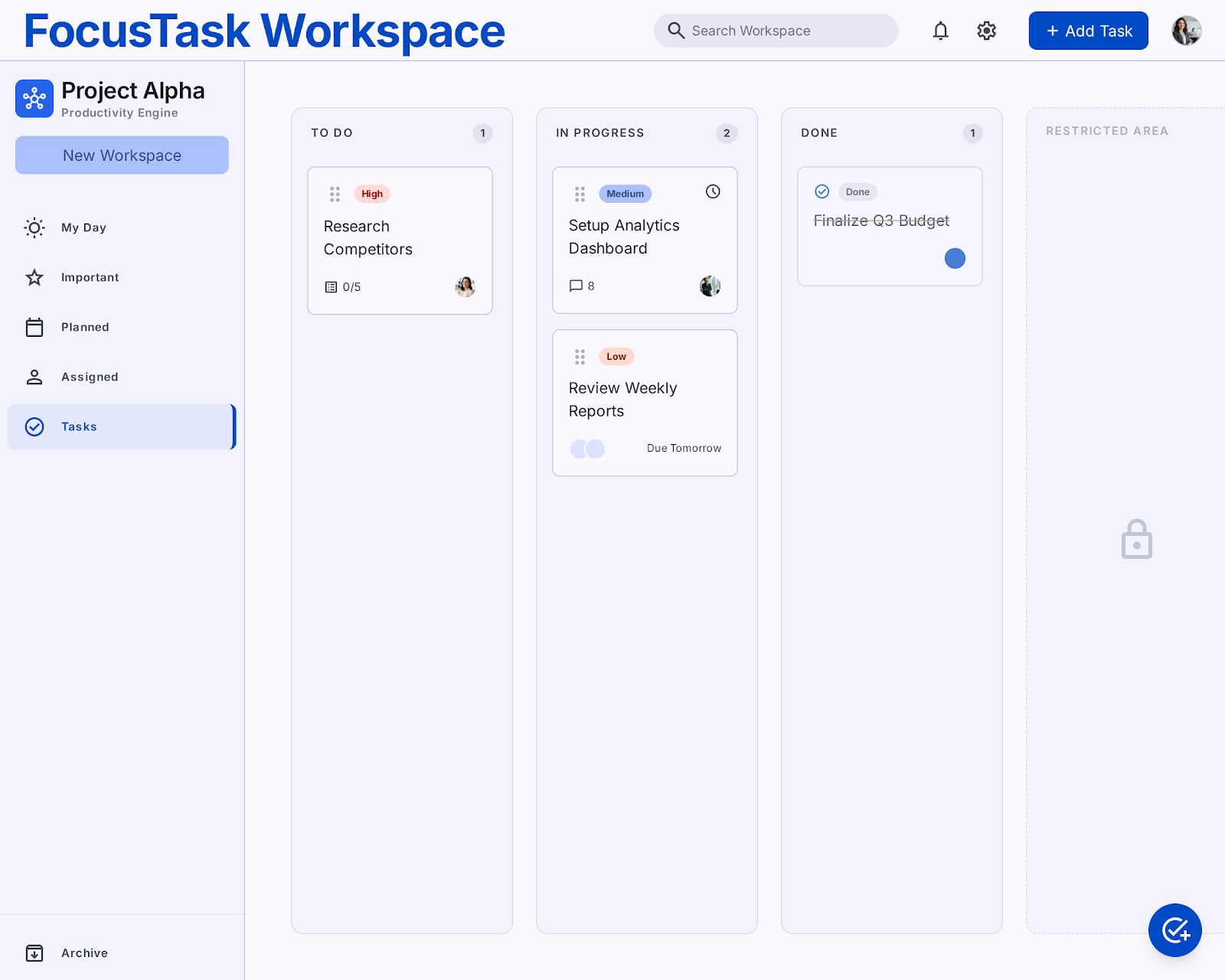This screenshot has height=980, width=1225.
Task: Click the New Workspace button
Action: 122,155
